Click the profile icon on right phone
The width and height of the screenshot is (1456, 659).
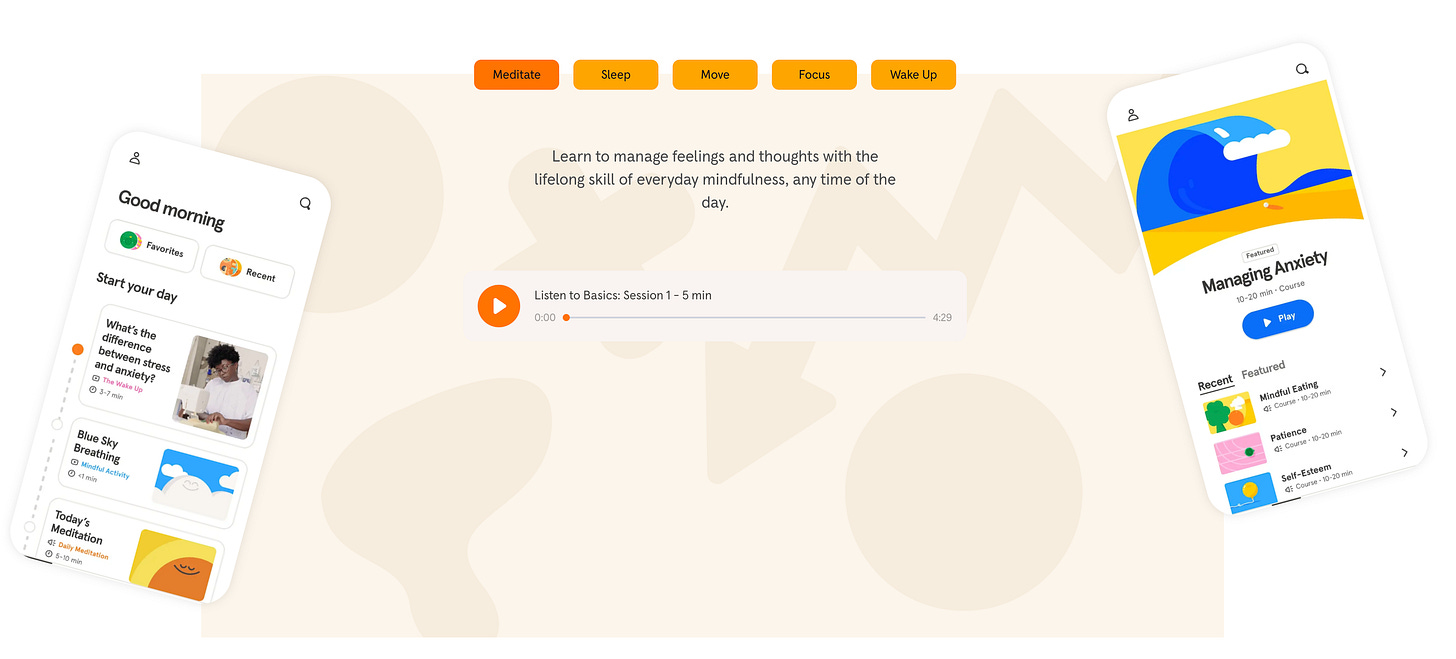coord(1133,115)
